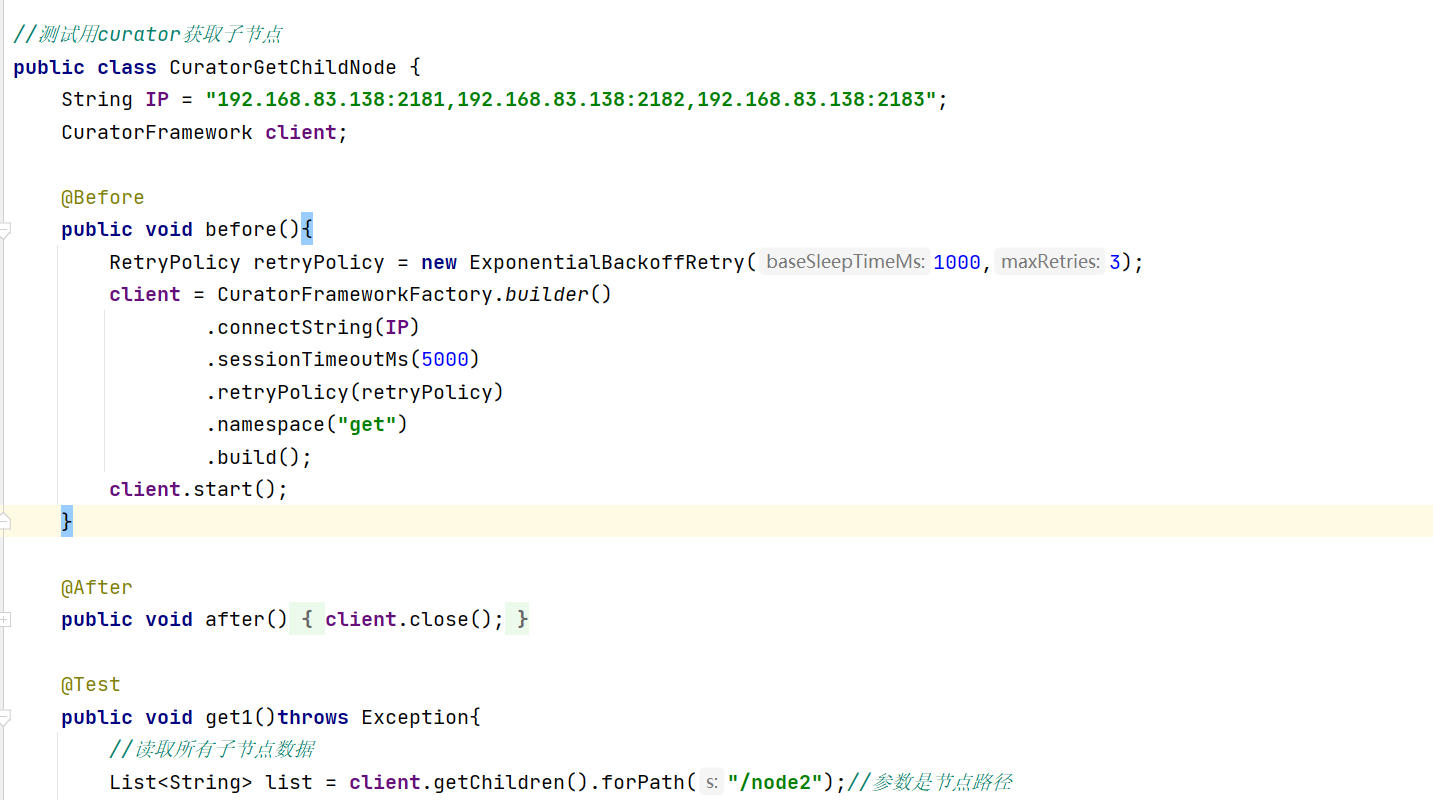Click the new keyword
Screen dimensions: 1433x800
click(x=439, y=262)
